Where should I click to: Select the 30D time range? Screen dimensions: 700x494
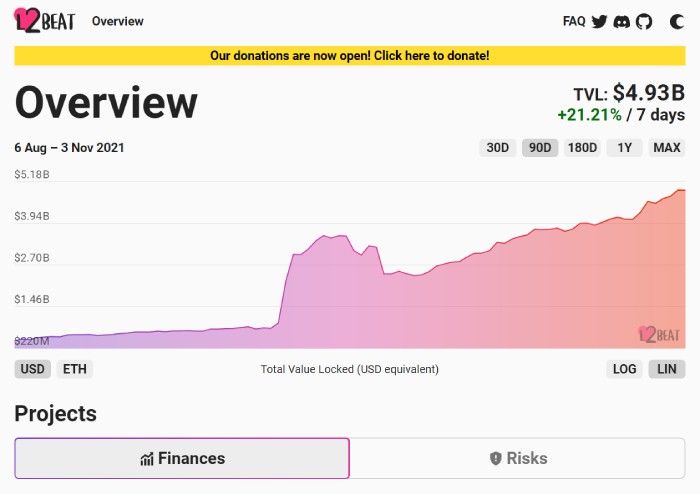point(497,148)
